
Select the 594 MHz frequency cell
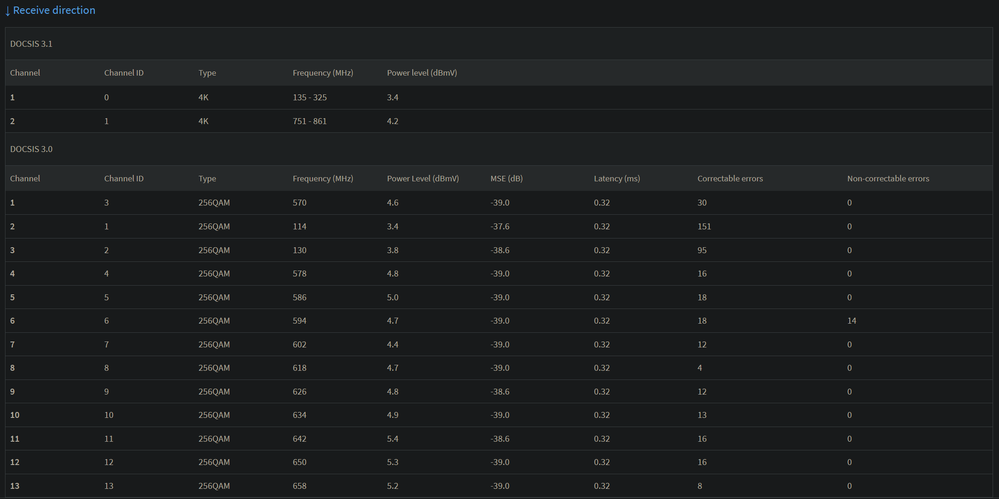point(299,321)
